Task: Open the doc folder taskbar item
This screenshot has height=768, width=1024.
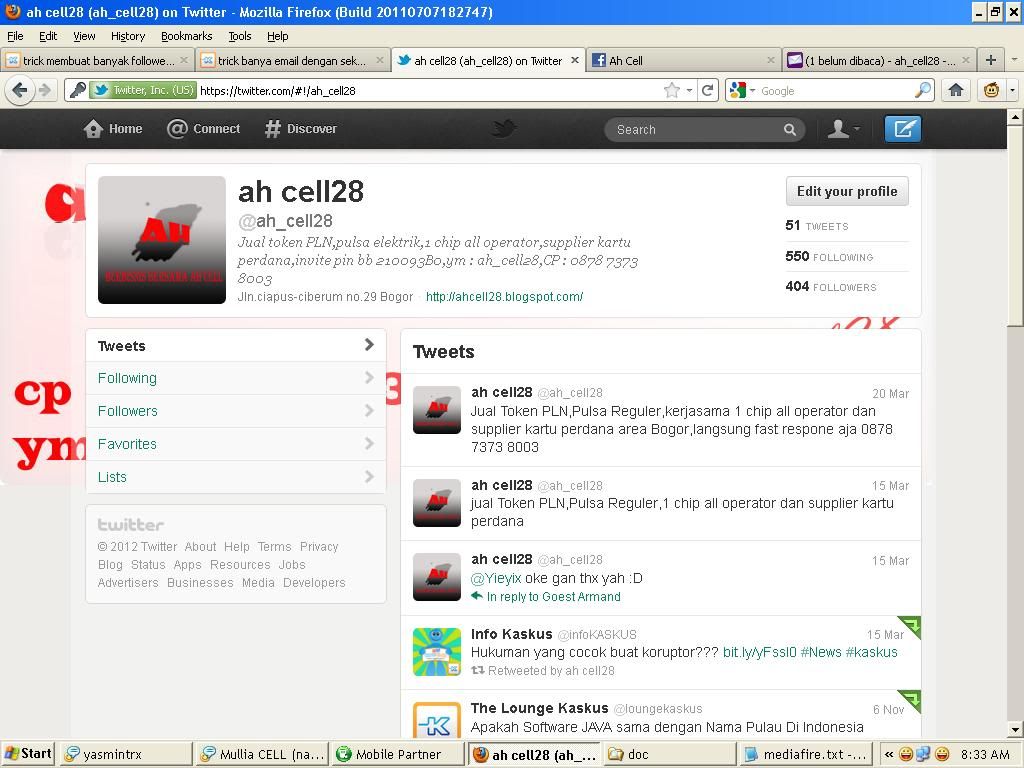Action: click(669, 754)
